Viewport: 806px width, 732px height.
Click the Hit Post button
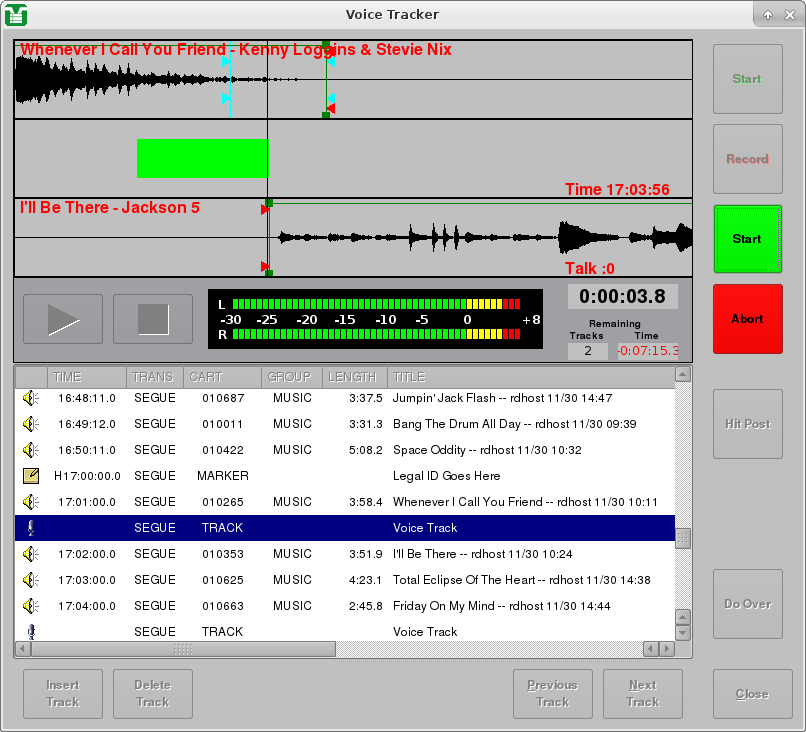pyautogui.click(x=747, y=423)
